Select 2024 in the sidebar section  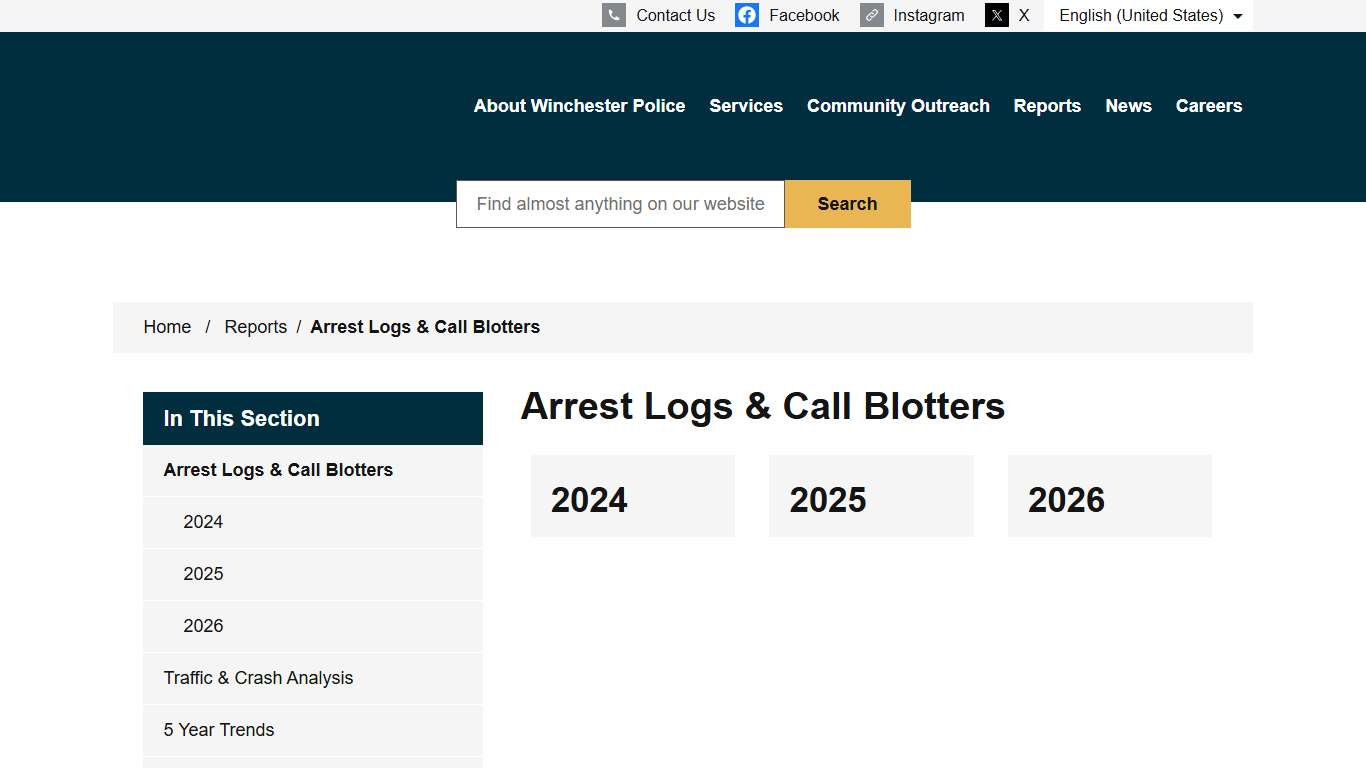[203, 522]
